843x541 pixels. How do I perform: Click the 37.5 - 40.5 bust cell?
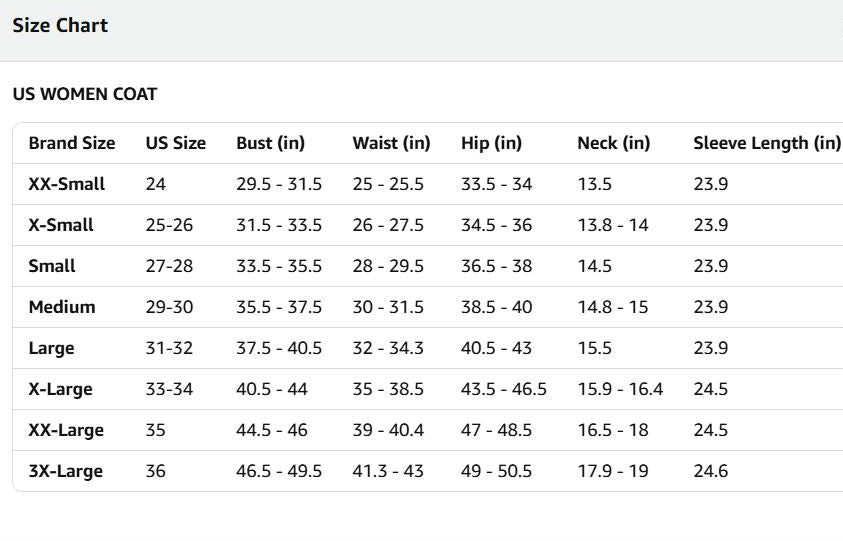coord(279,348)
